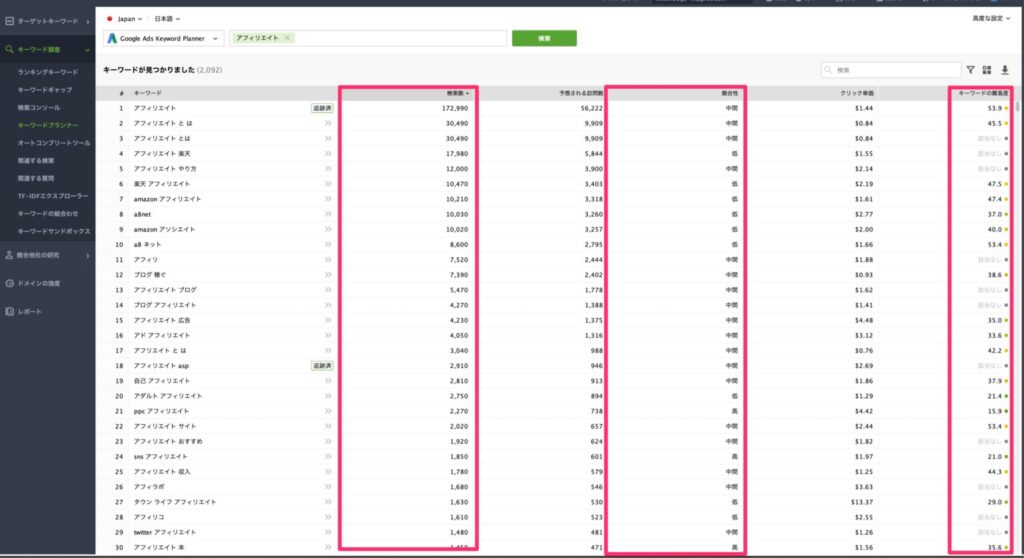Click the >> arrow for amazon アソシエイト
Image resolution: width=1024 pixels, height=558 pixels.
pyautogui.click(x=328, y=229)
